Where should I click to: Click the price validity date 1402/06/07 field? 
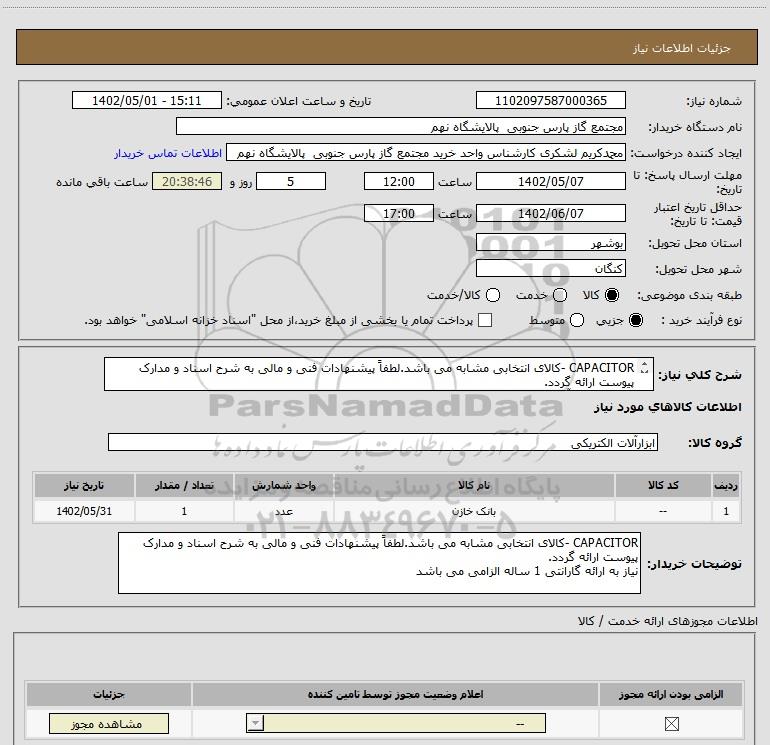(x=550, y=213)
